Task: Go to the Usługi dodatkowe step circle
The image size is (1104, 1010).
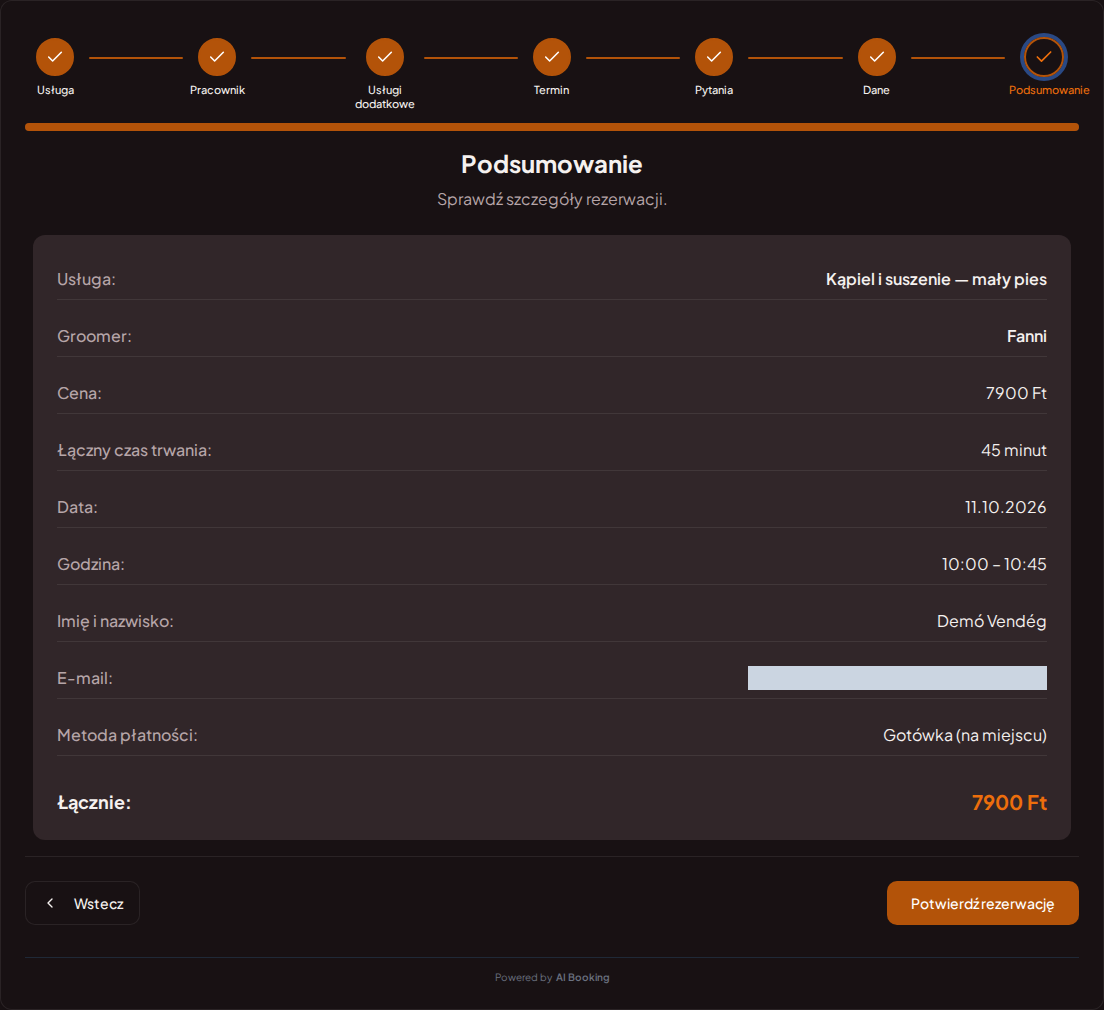Action: tap(384, 57)
